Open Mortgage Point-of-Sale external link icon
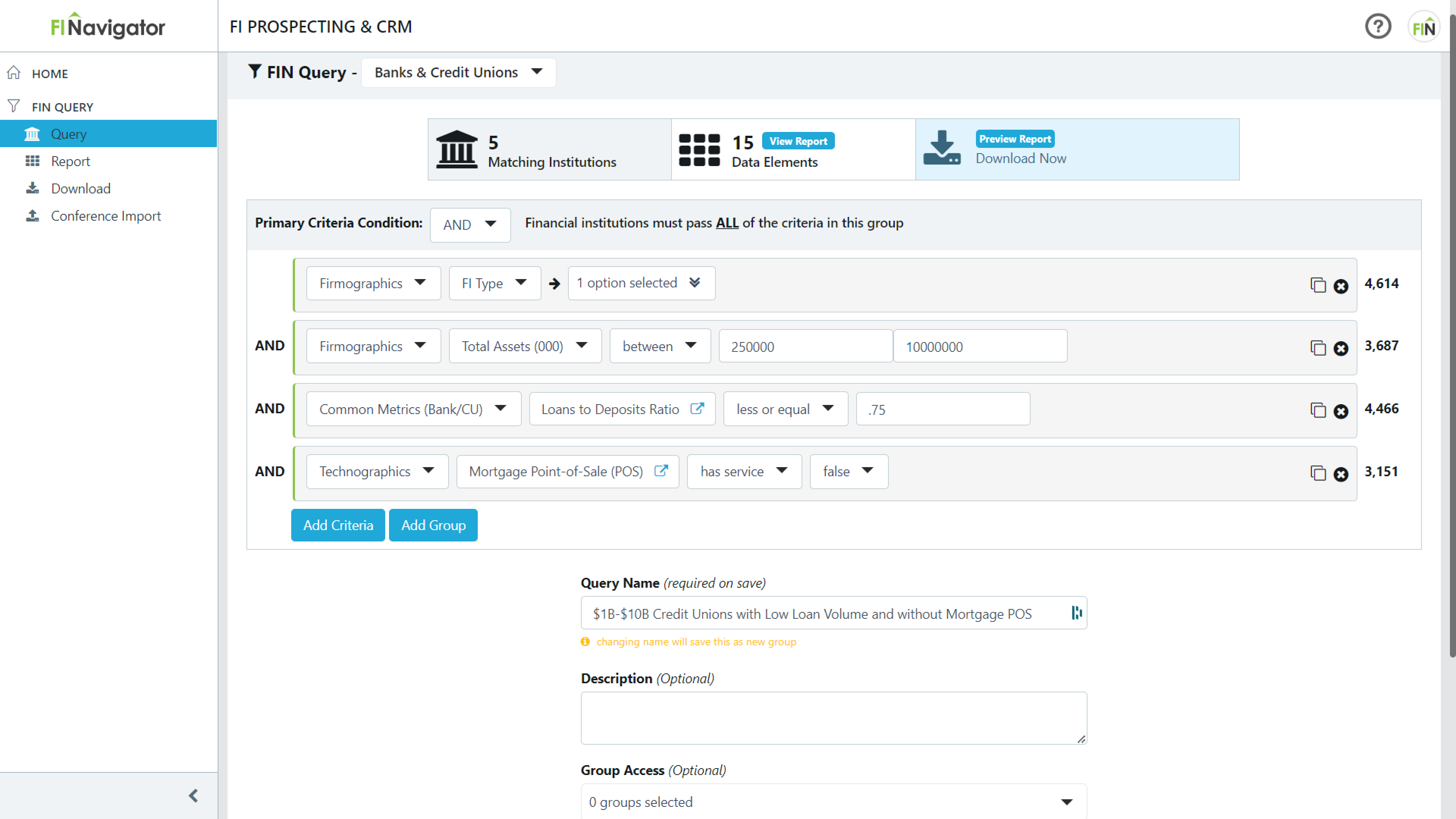The height and width of the screenshot is (819, 1456). pyautogui.click(x=661, y=470)
